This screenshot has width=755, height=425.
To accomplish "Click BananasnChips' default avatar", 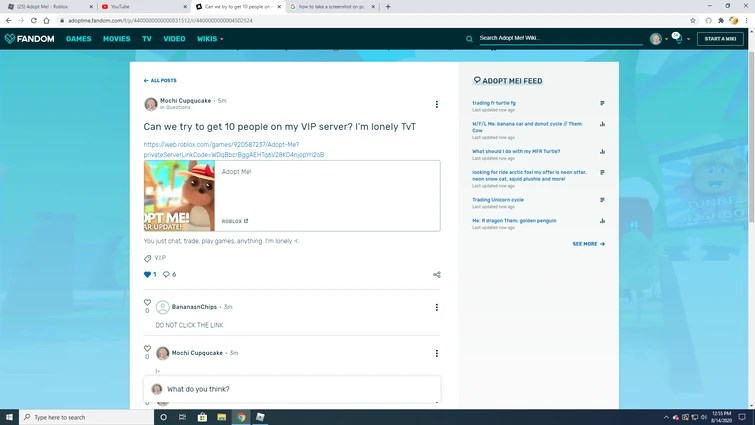I will 163,307.
